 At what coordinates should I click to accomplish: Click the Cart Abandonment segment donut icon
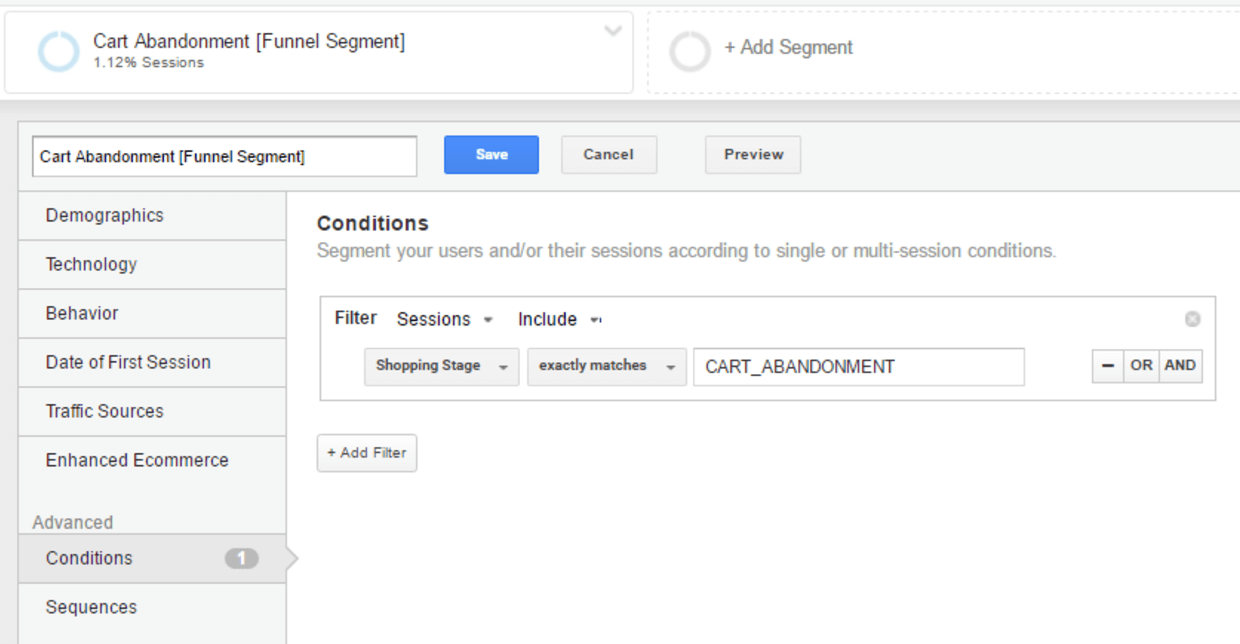pos(58,51)
